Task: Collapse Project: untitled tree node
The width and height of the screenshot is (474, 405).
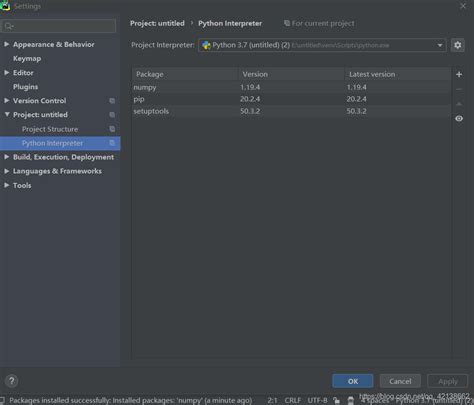Action: [7, 115]
